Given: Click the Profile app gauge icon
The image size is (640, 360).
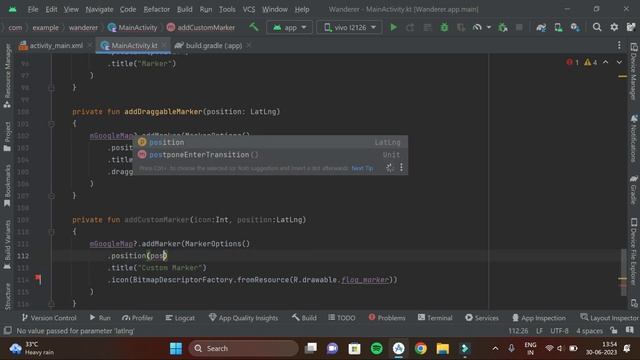Looking at the screenshot, I should tap(477, 27).
